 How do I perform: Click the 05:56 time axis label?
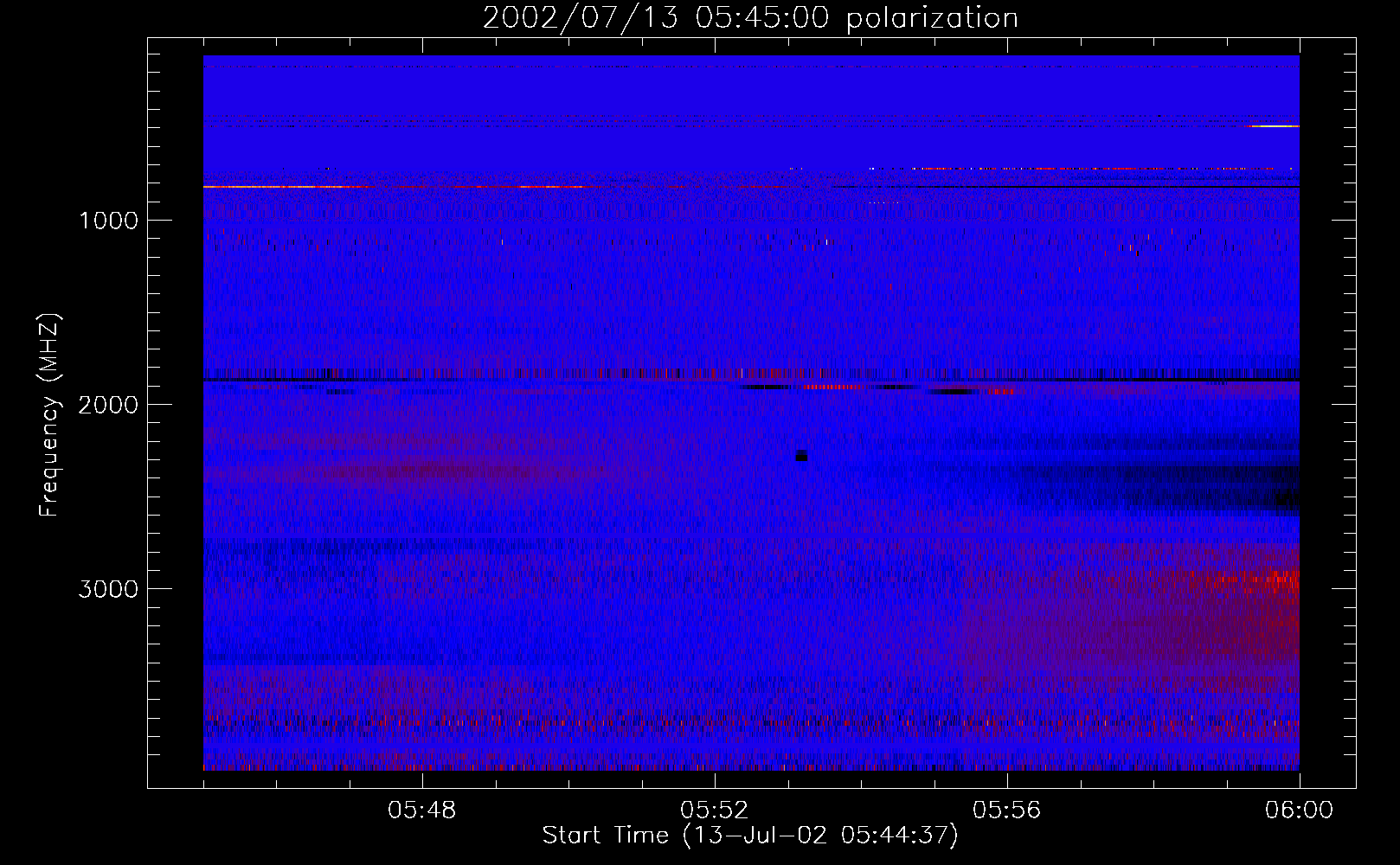click(x=1007, y=811)
